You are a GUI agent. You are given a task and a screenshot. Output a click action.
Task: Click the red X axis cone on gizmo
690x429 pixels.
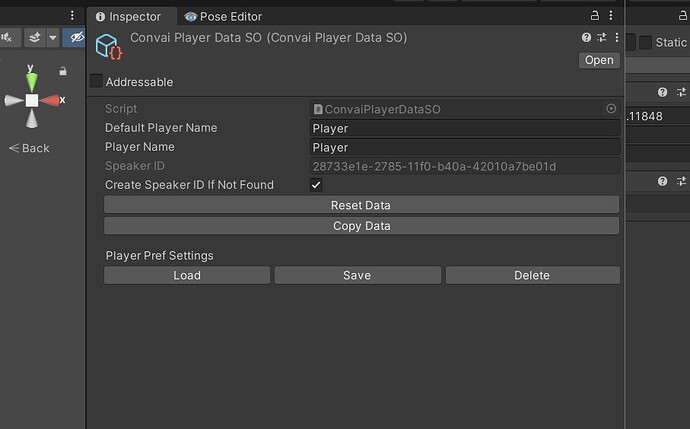click(51, 101)
